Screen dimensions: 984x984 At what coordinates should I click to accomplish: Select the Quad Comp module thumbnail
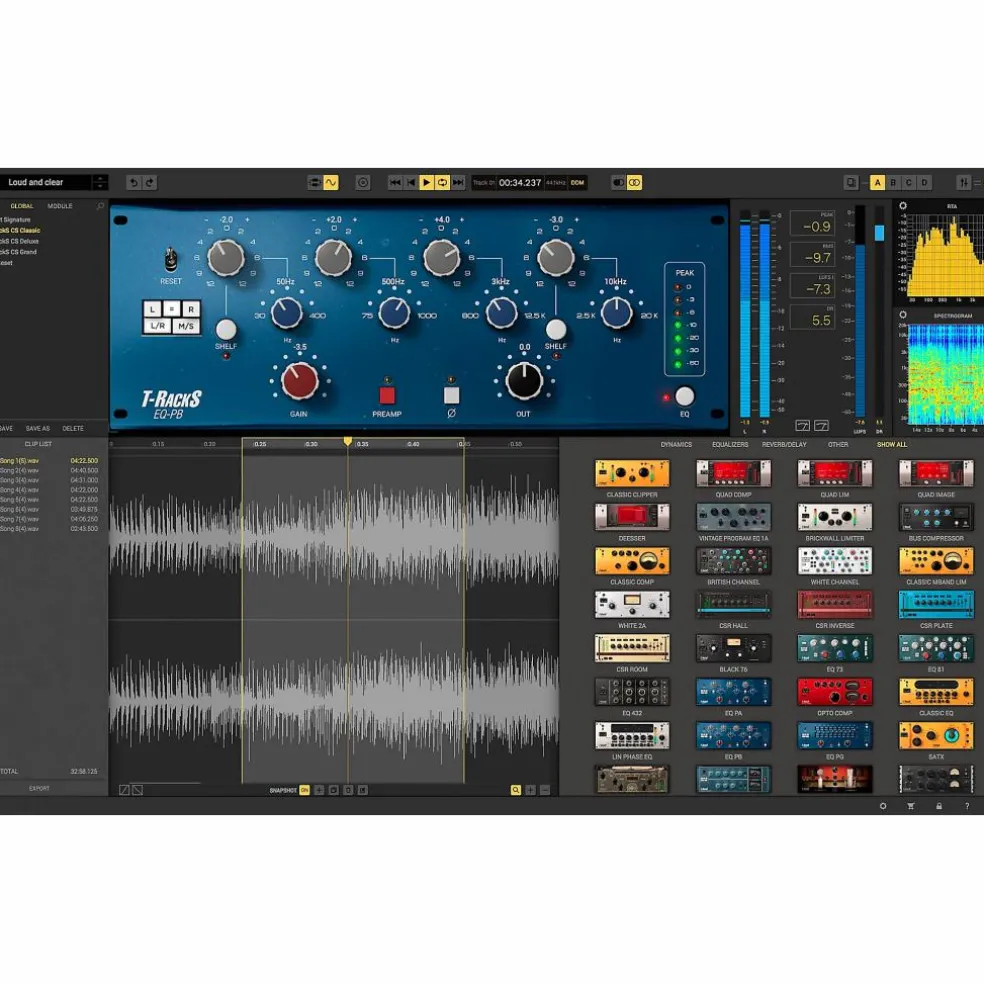coord(734,473)
